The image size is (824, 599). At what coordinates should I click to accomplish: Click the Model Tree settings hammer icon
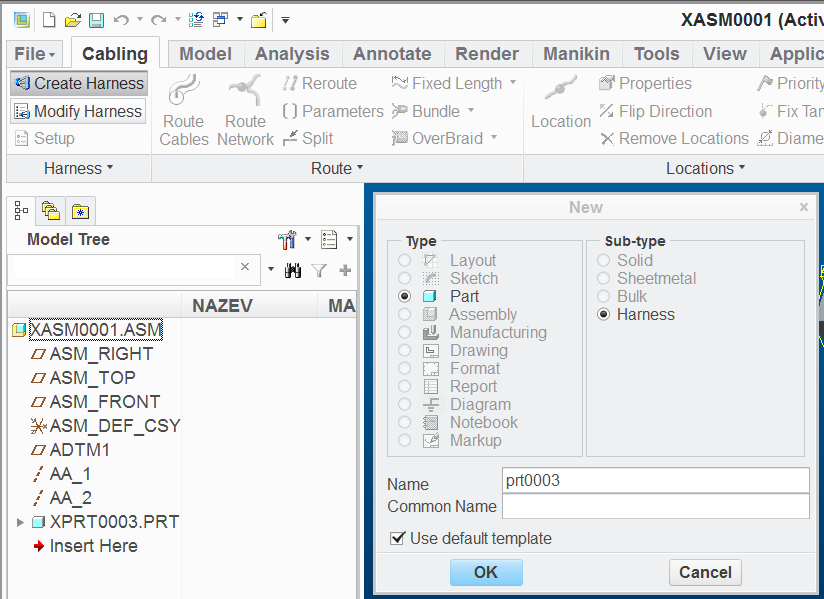click(287, 240)
